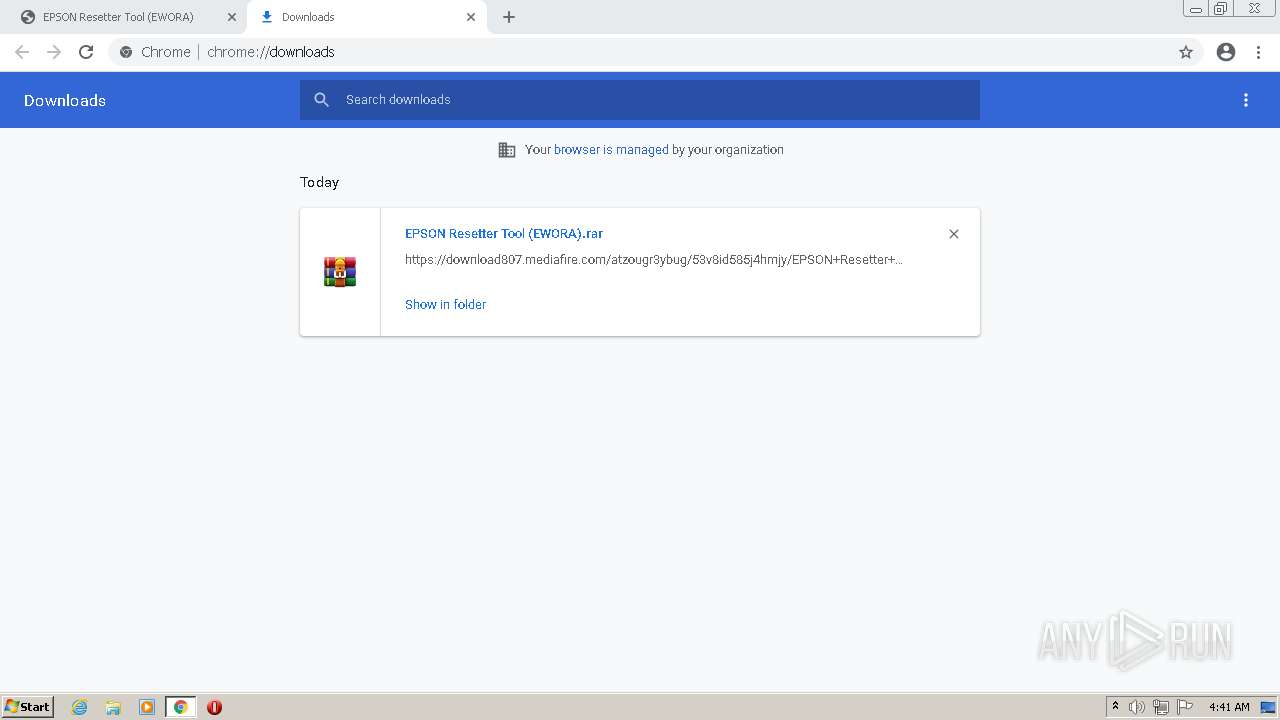Screen dimensions: 1280x720
Task: Open the Downloads page more actions menu
Action: tap(1246, 100)
